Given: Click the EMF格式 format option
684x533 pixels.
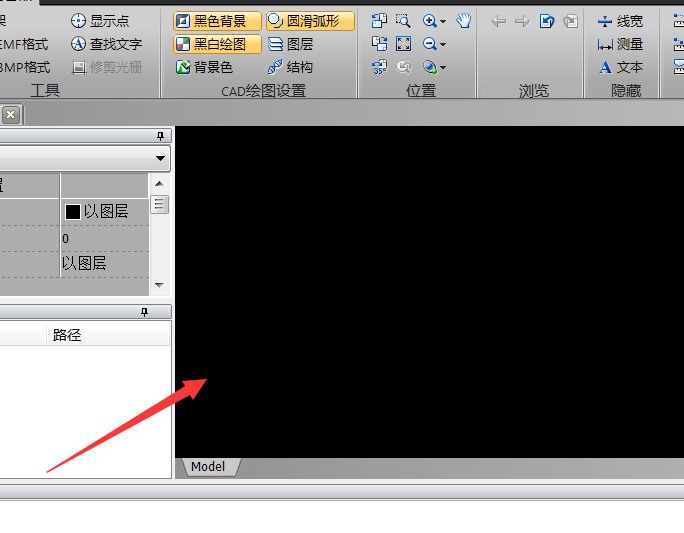Looking at the screenshot, I should [24, 44].
